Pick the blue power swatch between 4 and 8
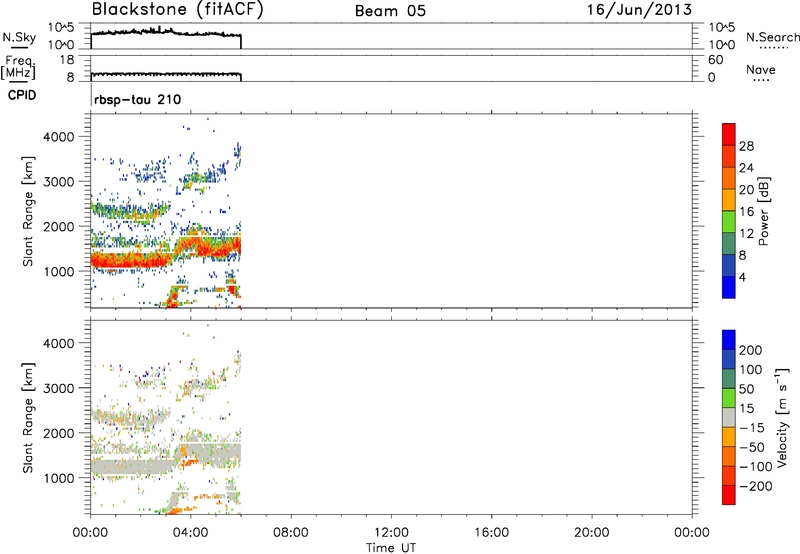This screenshot has height=554, width=800. coord(729,265)
